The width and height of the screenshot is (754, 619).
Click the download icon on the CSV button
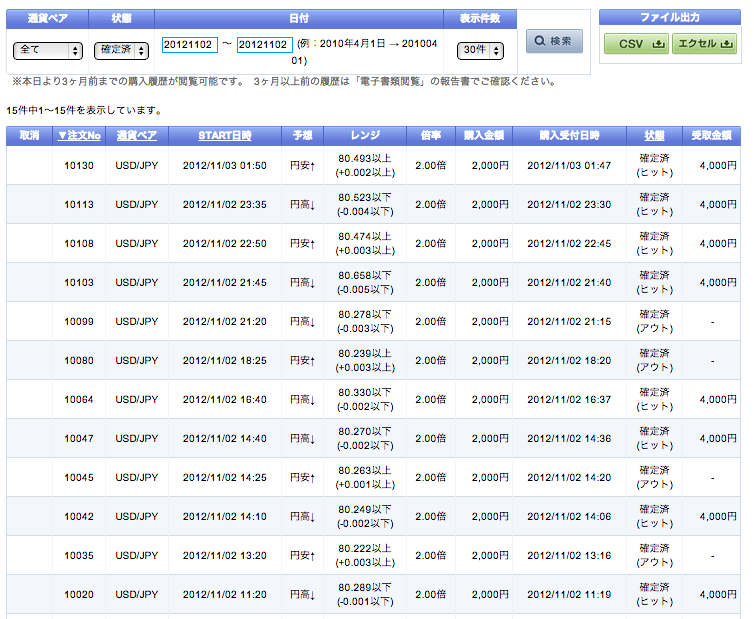pos(658,44)
